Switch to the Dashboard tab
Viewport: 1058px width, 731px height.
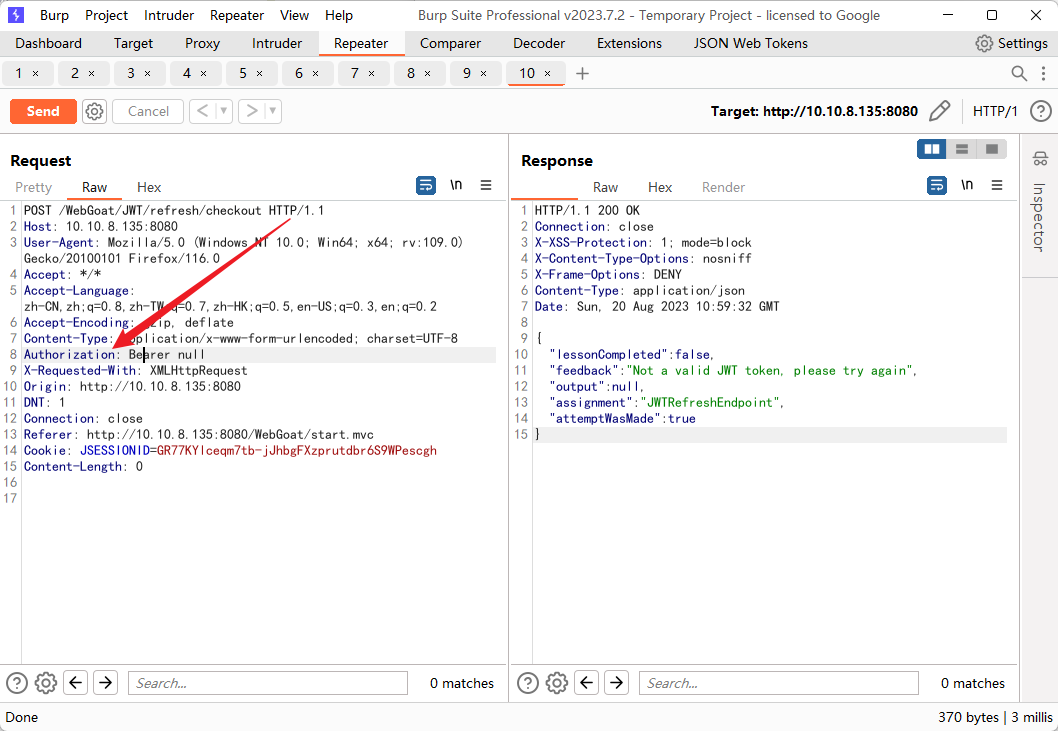point(49,43)
